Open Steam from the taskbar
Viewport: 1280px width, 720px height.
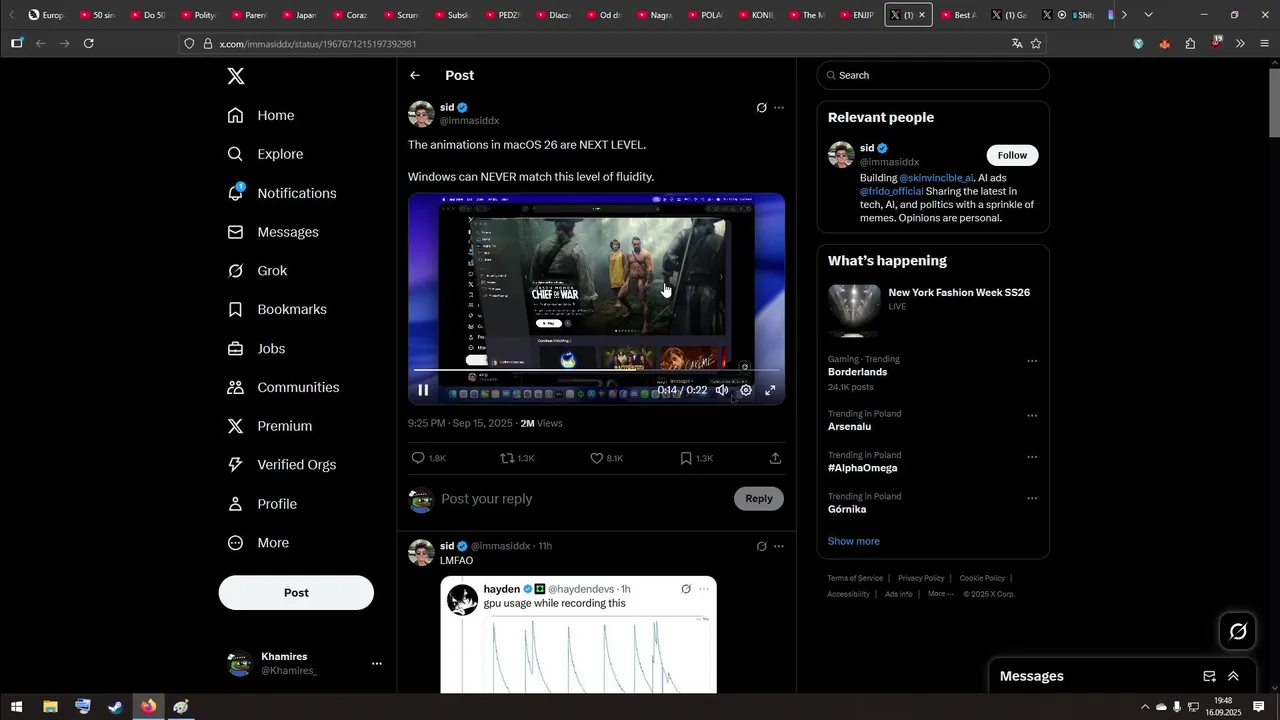coord(116,706)
